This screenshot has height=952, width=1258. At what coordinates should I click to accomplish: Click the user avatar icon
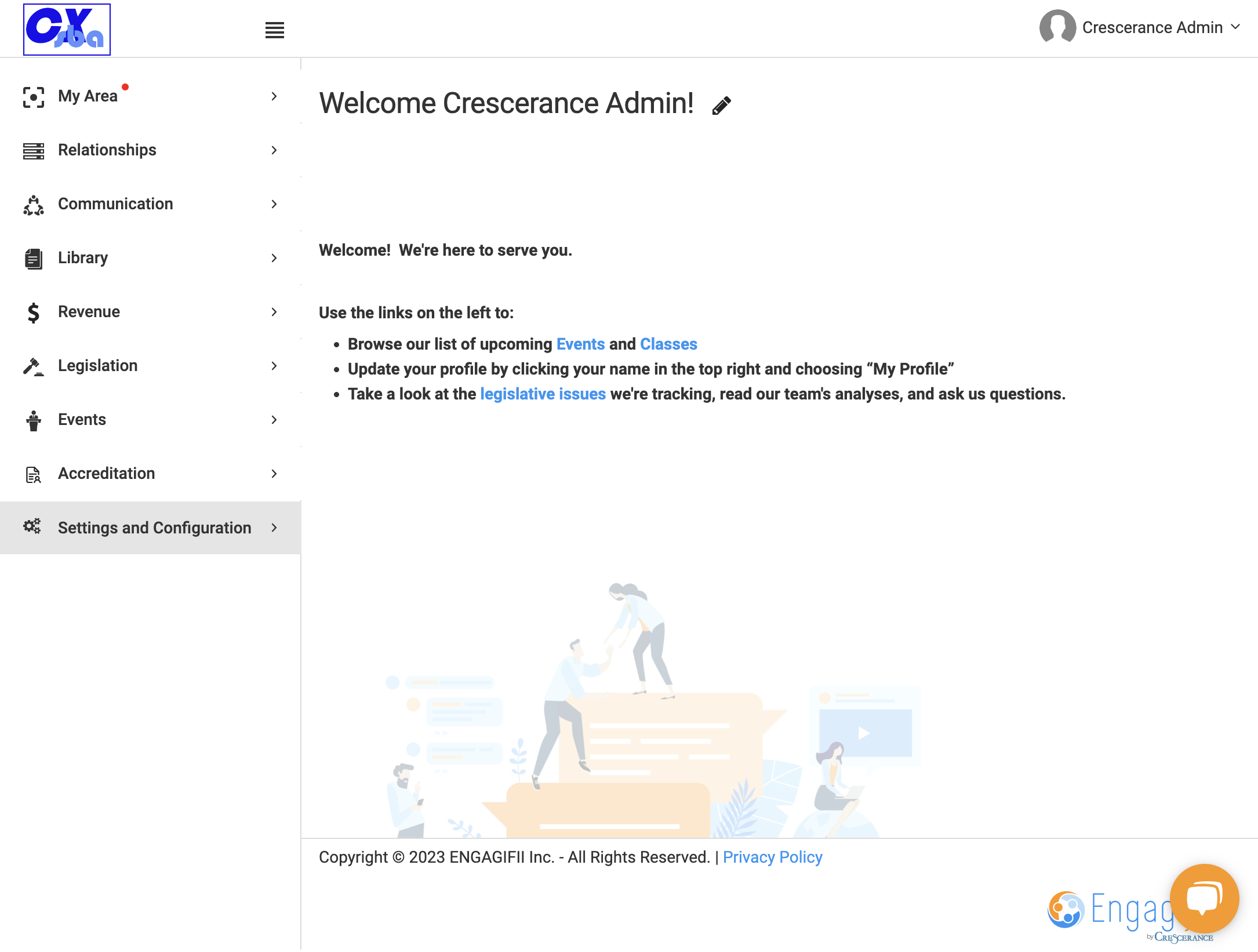click(x=1057, y=27)
